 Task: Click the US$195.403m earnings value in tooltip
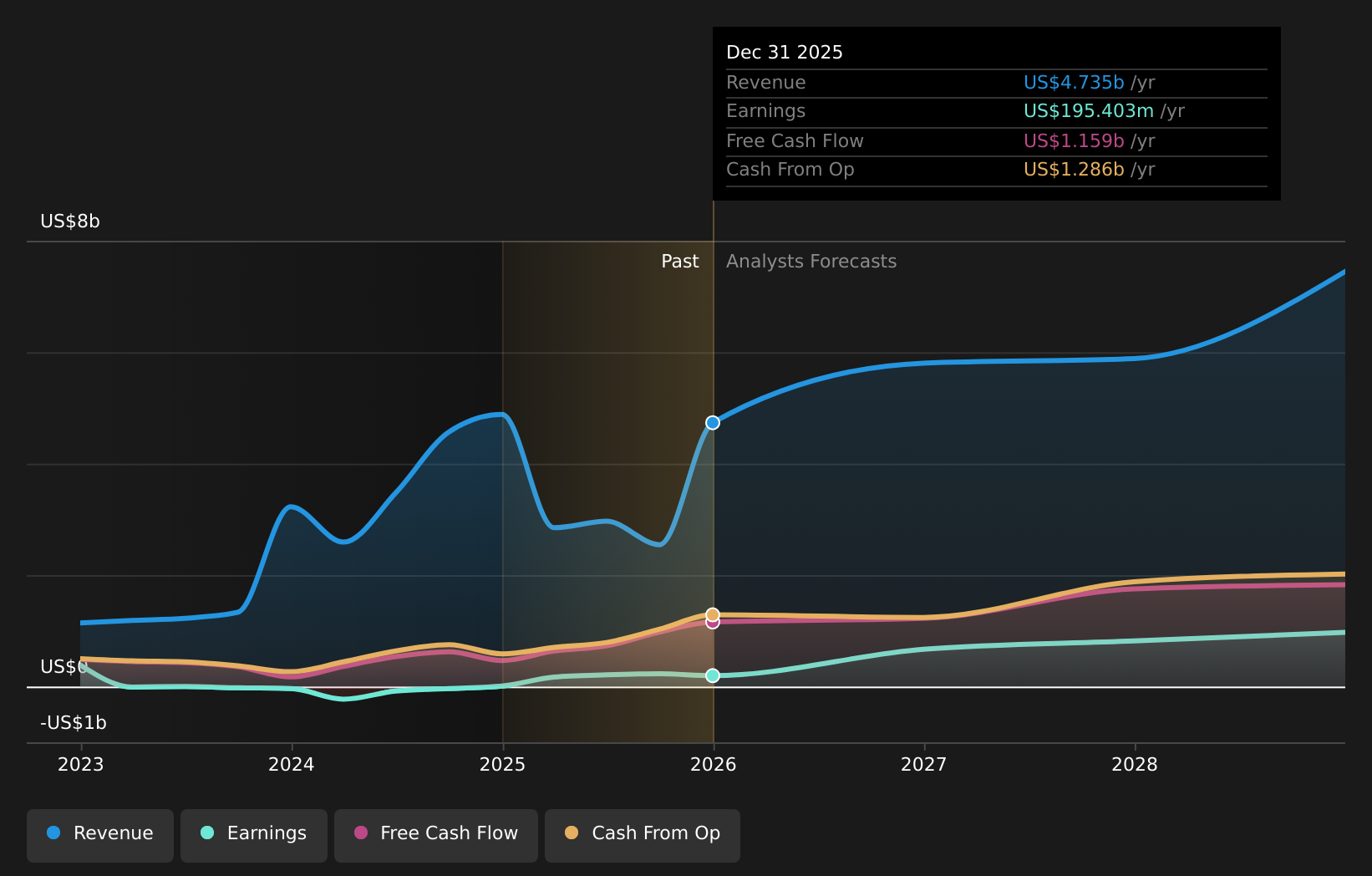(1089, 110)
